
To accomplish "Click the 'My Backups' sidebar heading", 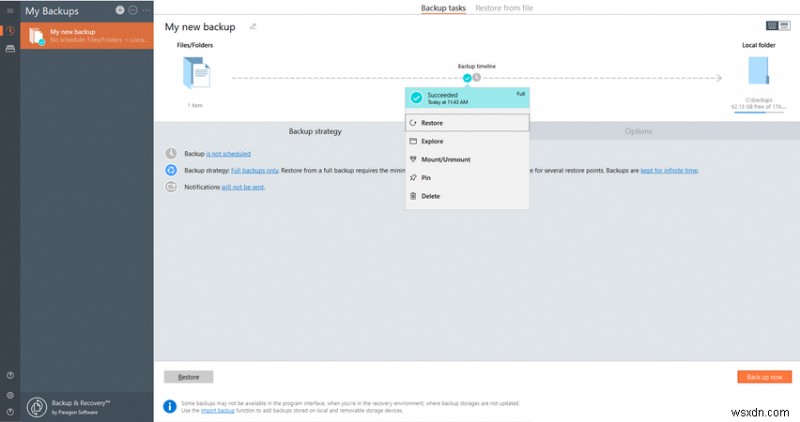I will [52, 11].
